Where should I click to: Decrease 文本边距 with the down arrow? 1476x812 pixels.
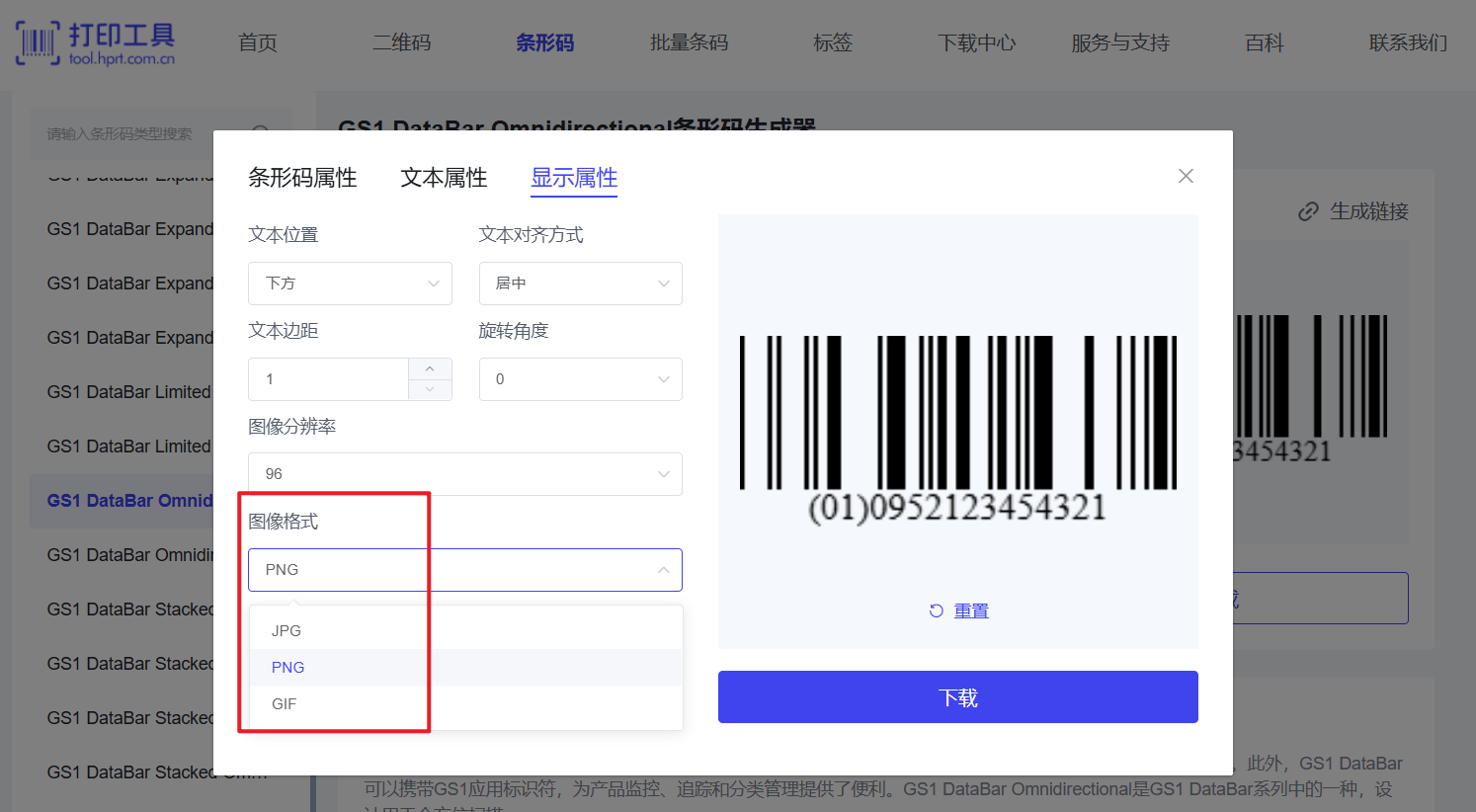(430, 390)
